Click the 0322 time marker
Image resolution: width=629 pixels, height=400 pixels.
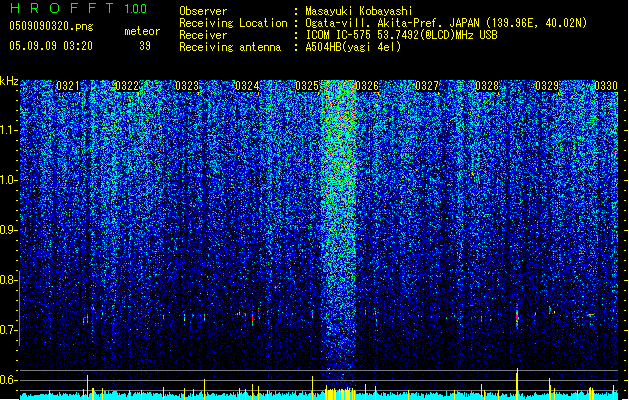click(x=127, y=86)
